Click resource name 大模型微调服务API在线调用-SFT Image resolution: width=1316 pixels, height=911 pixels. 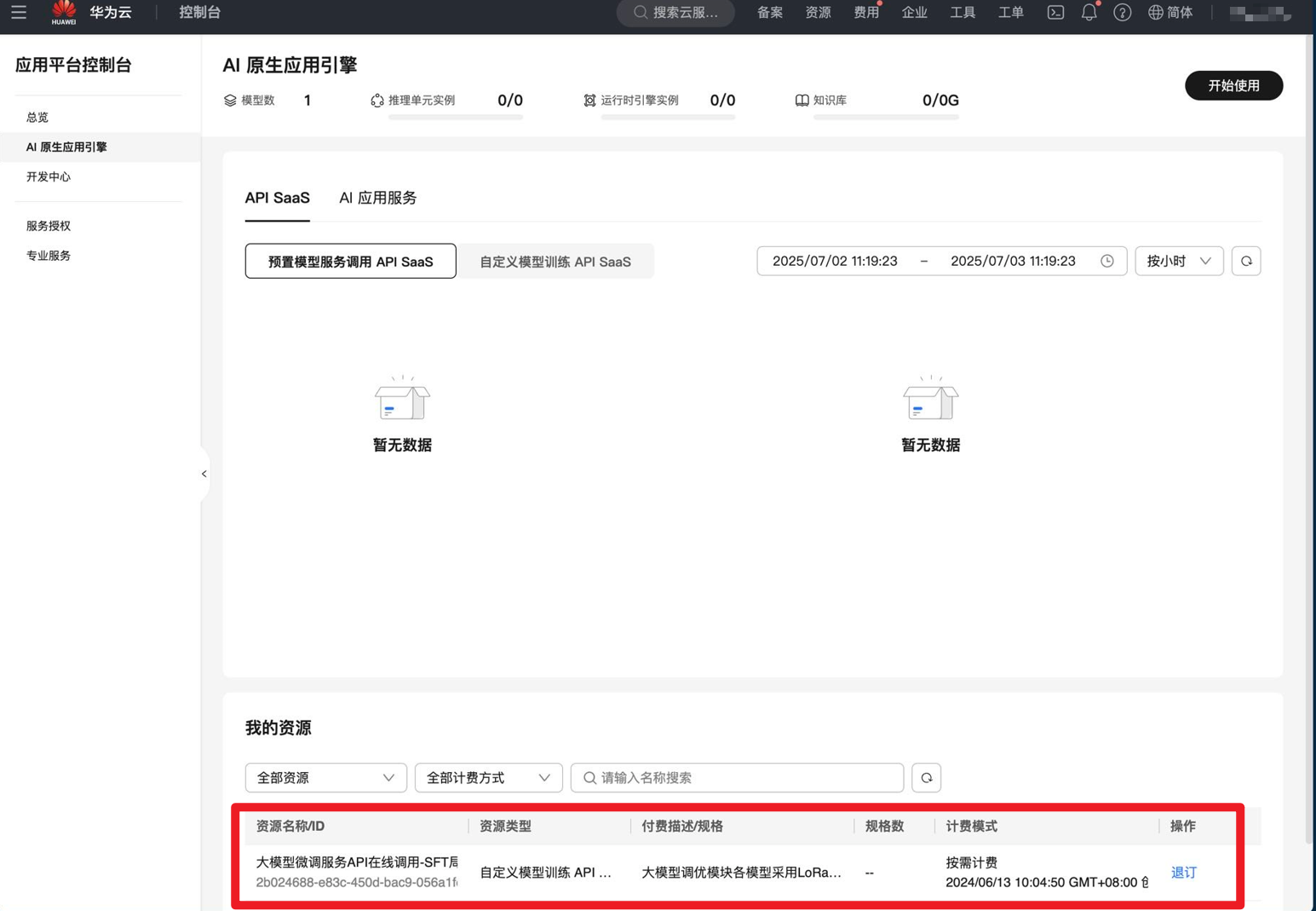[357, 862]
